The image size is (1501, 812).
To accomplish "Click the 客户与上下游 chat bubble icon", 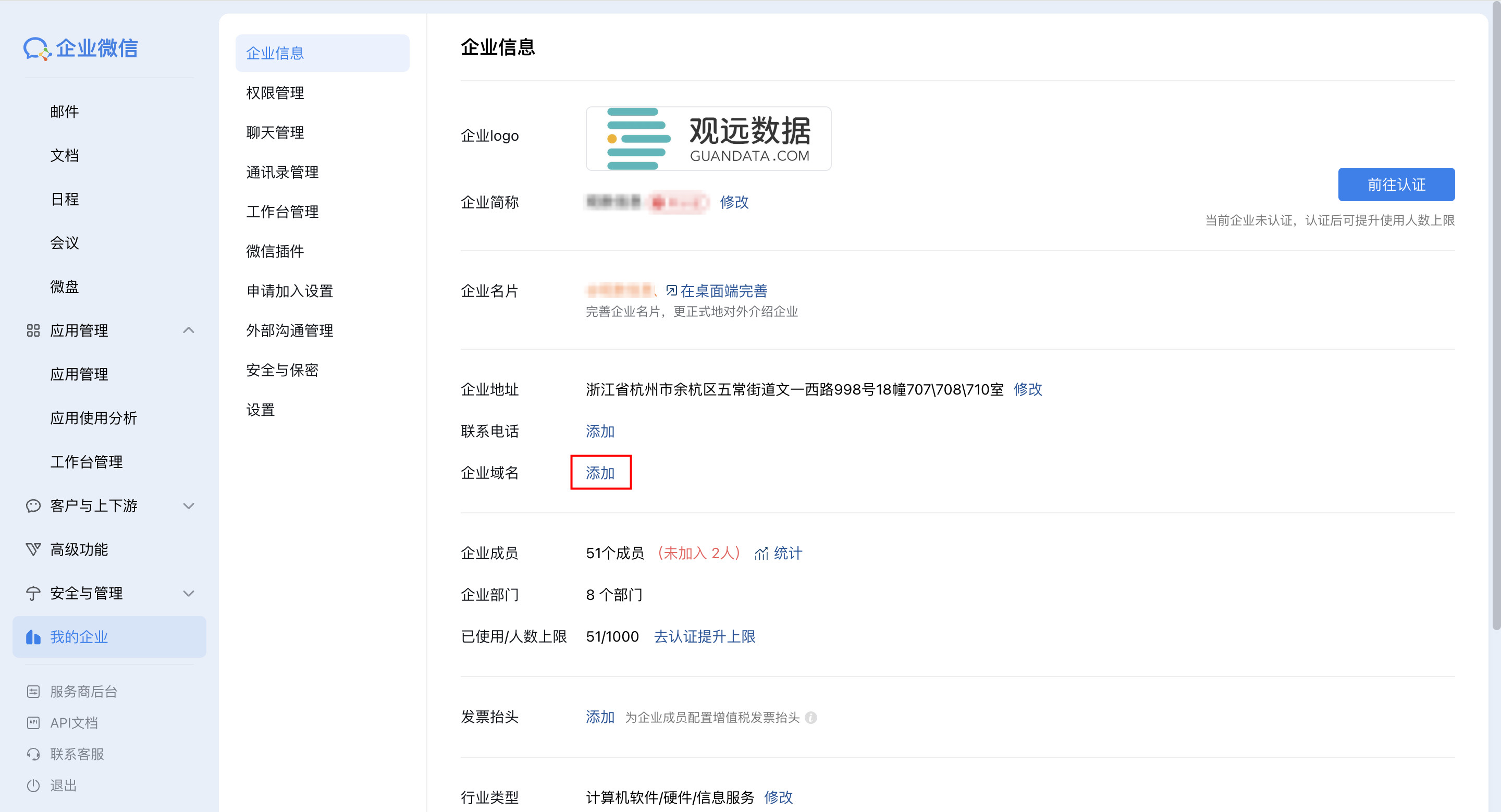I will [33, 506].
